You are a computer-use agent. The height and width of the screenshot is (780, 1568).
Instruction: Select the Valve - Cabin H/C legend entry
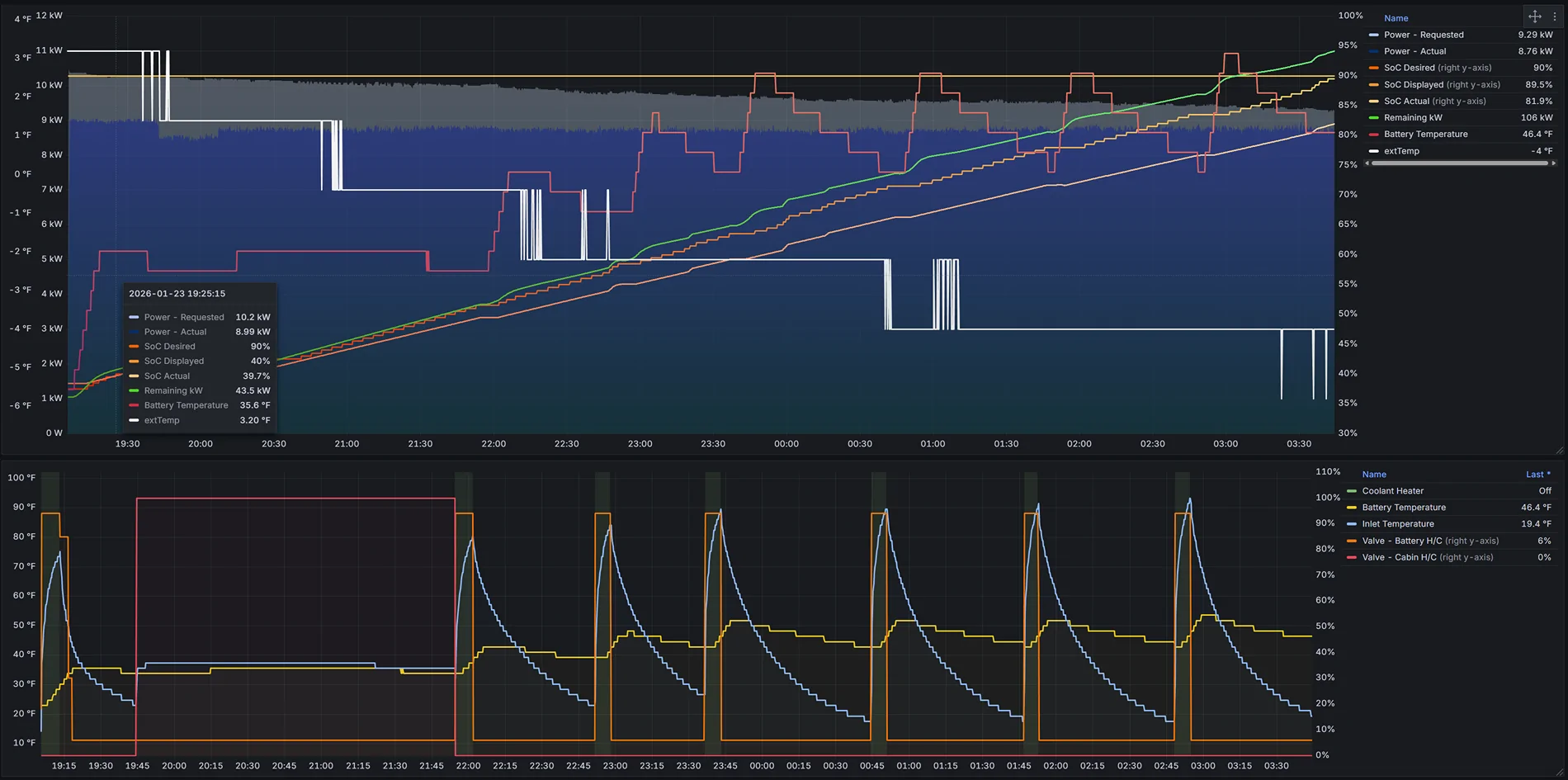pos(1399,557)
